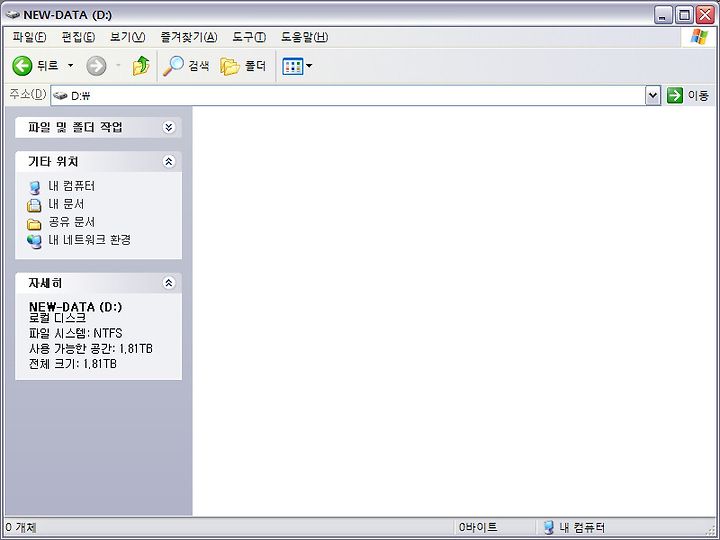
Task: Click the 공유 문서 folder icon
Action: point(34,224)
